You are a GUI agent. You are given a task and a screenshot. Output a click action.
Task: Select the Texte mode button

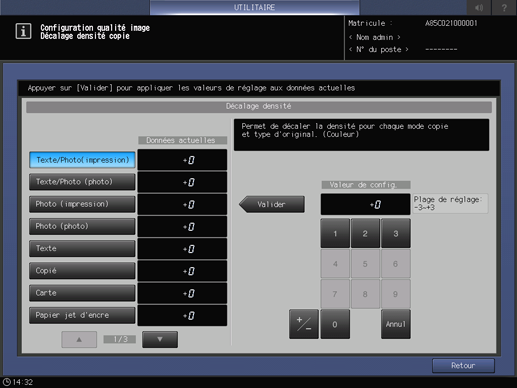point(82,249)
